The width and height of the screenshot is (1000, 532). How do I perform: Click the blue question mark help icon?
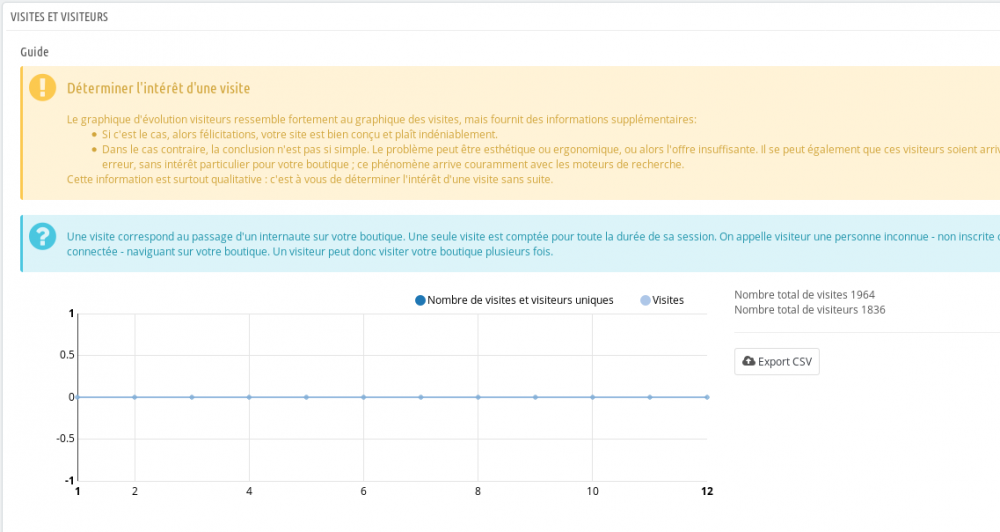pyautogui.click(x=43, y=237)
